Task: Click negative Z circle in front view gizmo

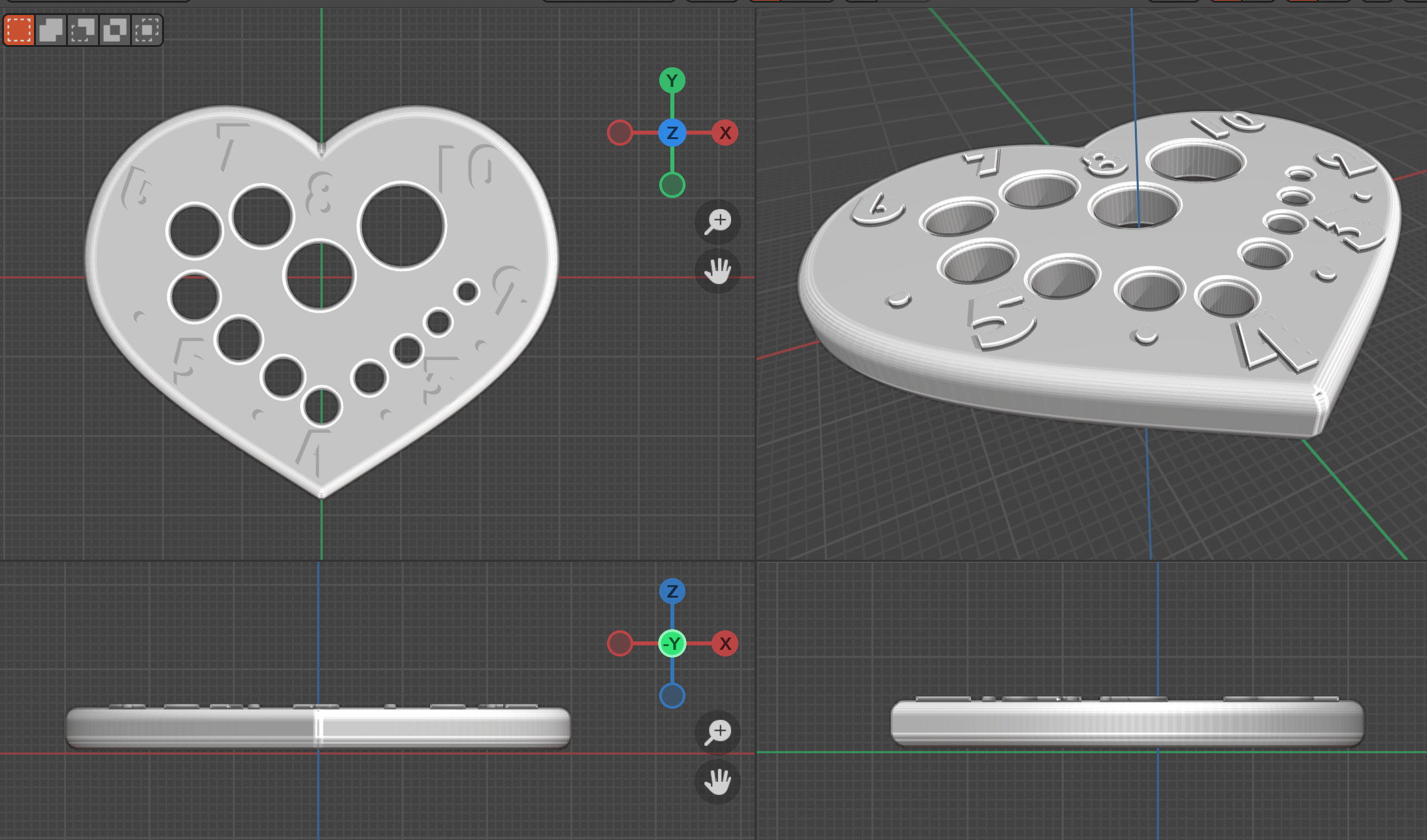Action: coord(672,696)
